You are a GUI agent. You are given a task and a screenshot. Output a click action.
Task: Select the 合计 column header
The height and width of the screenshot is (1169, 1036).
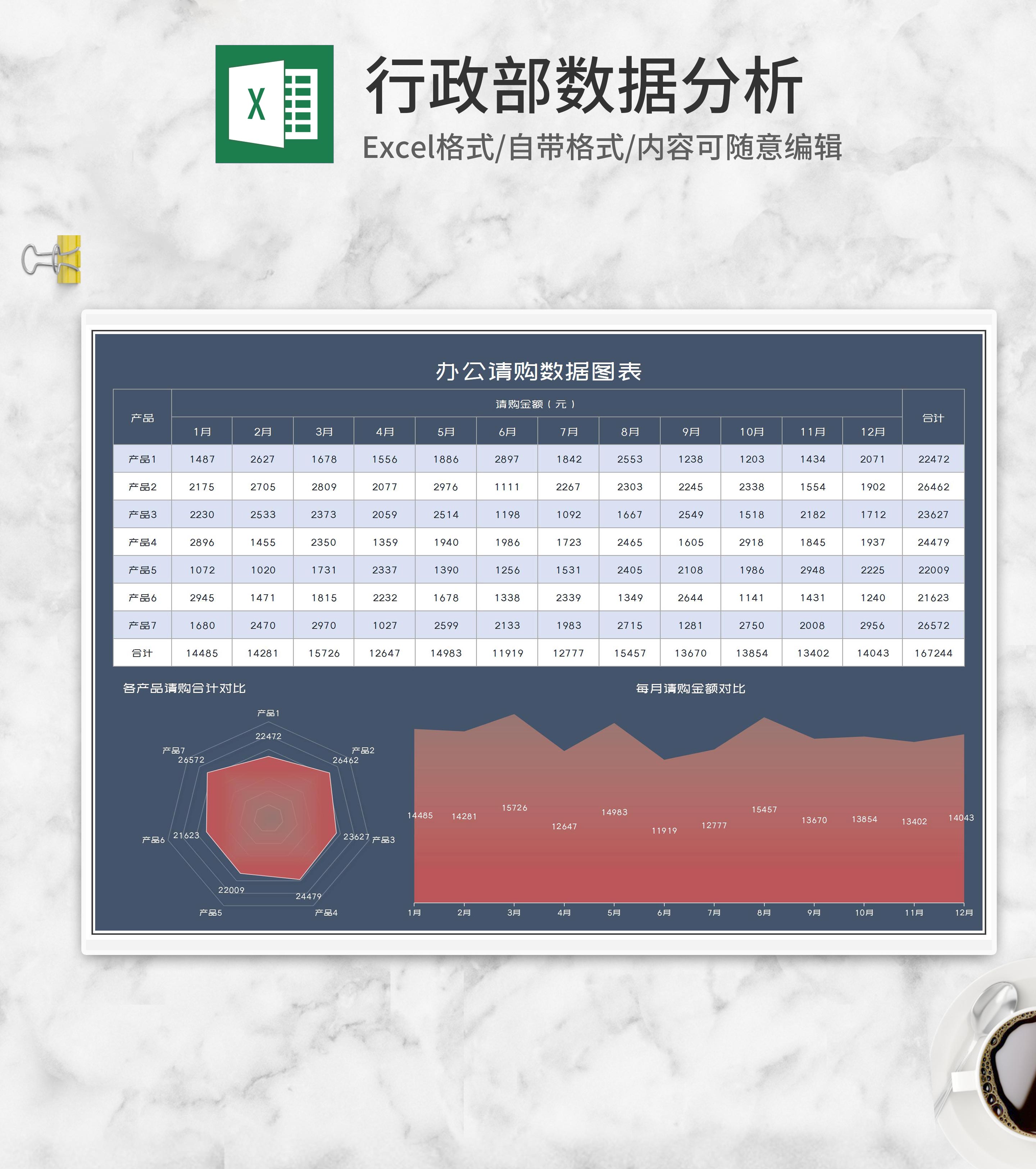tap(932, 418)
